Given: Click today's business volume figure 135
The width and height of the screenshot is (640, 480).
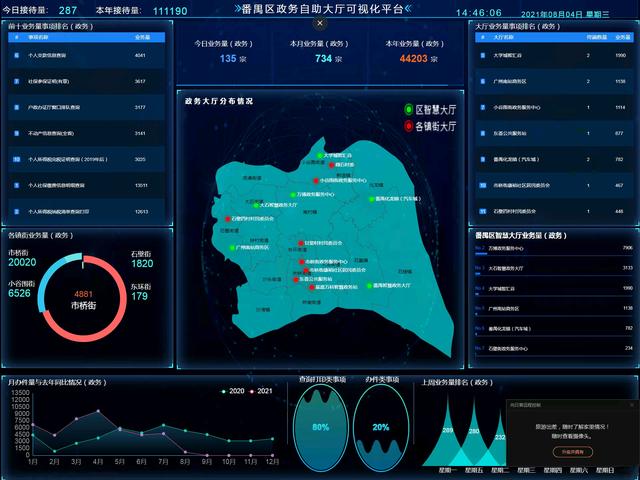Looking at the screenshot, I should (x=228, y=58).
